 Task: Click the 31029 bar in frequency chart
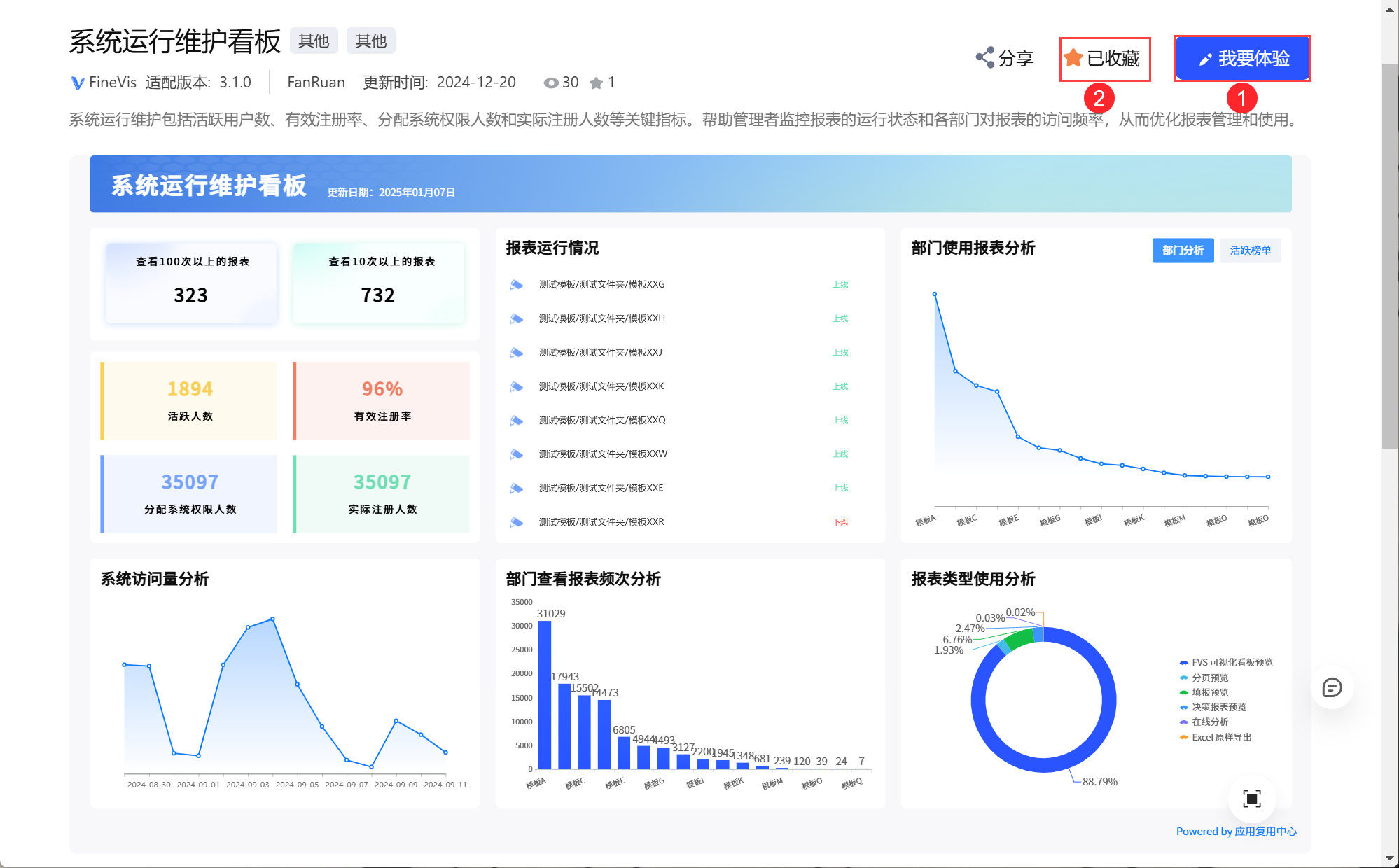coord(545,694)
